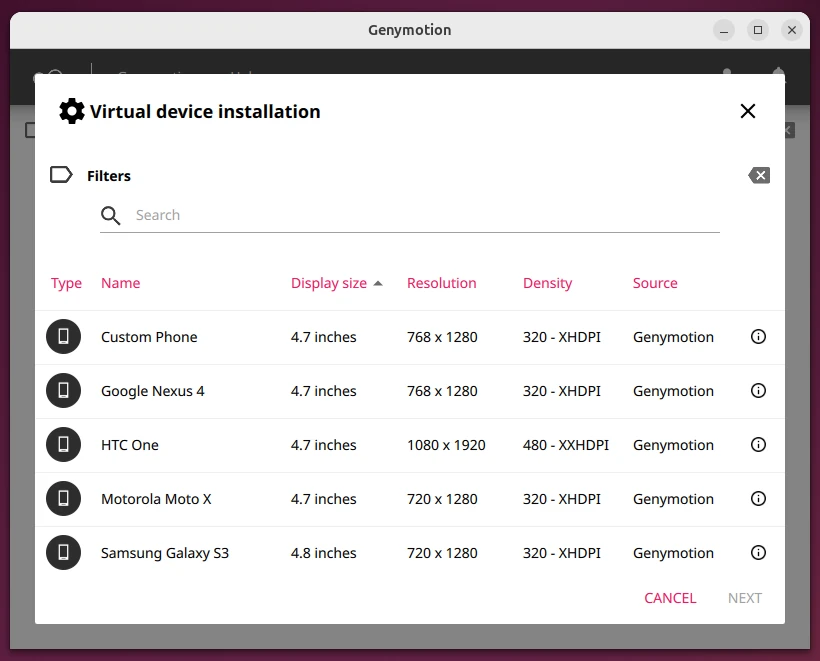The image size is (820, 661).
Task: Clear filters using the backspace icon
Action: tap(759, 176)
